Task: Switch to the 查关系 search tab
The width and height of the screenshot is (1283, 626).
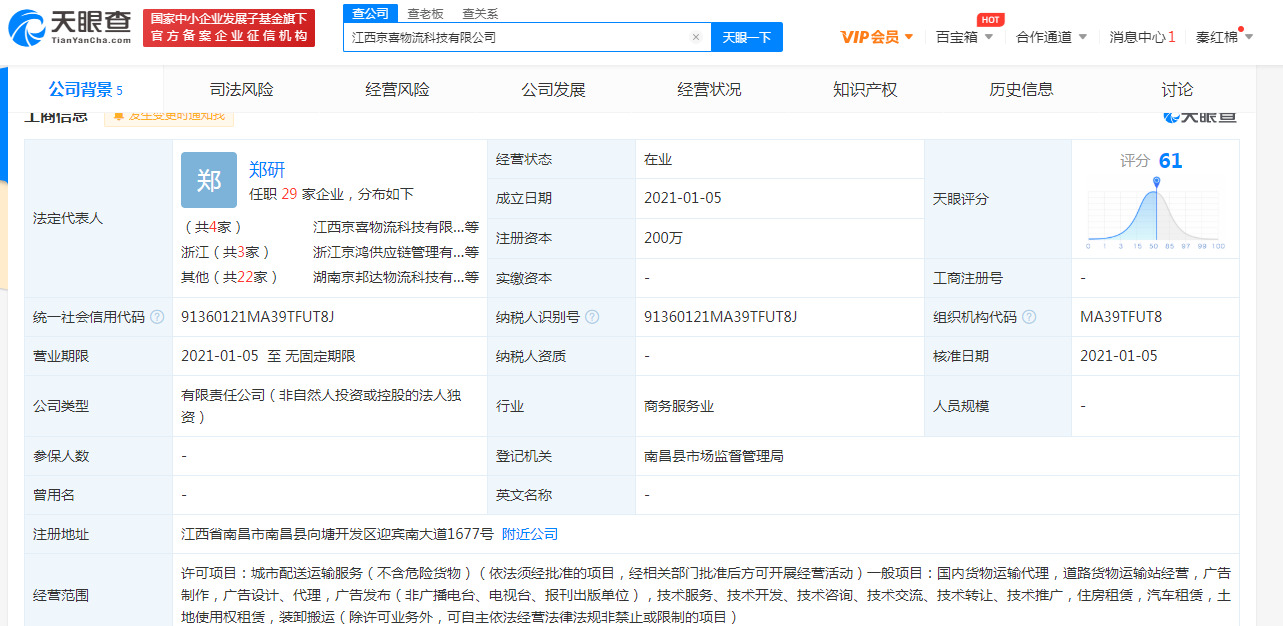Action: [480, 13]
